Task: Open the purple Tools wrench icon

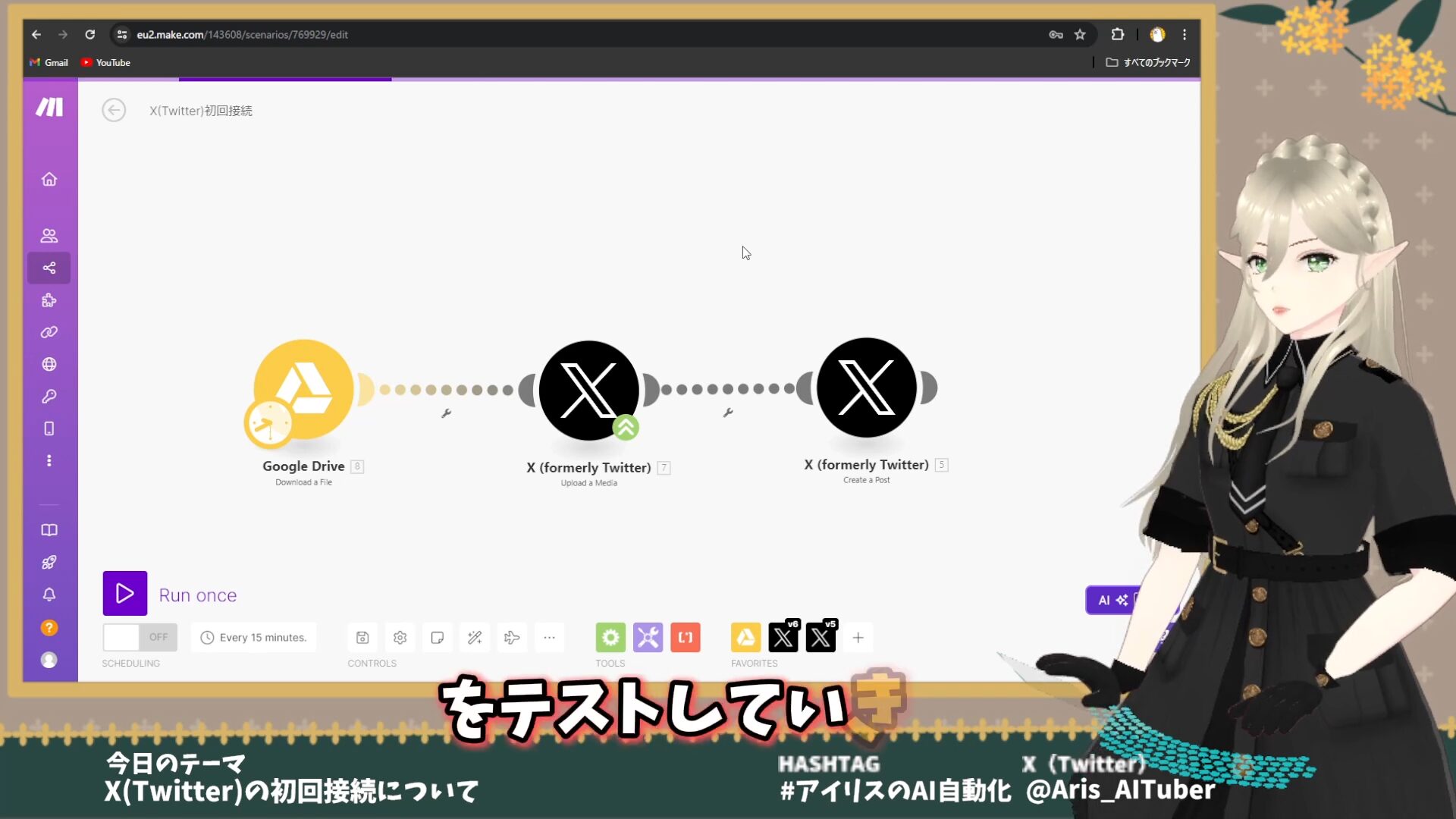Action: (648, 638)
